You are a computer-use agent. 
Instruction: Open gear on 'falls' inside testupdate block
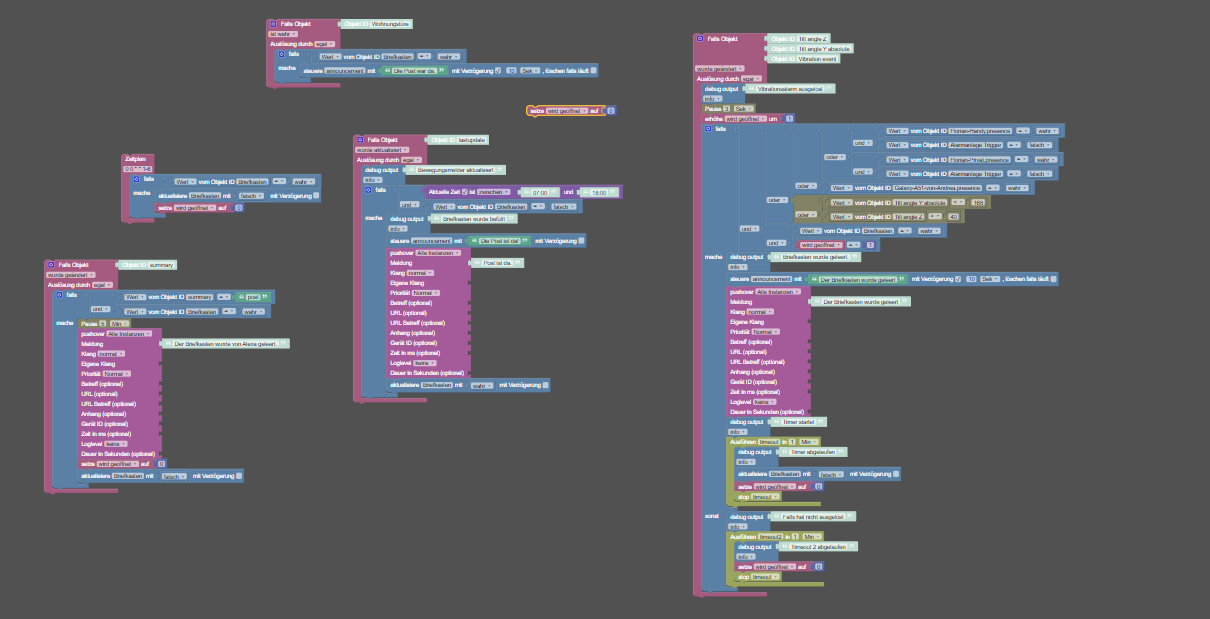(369, 189)
